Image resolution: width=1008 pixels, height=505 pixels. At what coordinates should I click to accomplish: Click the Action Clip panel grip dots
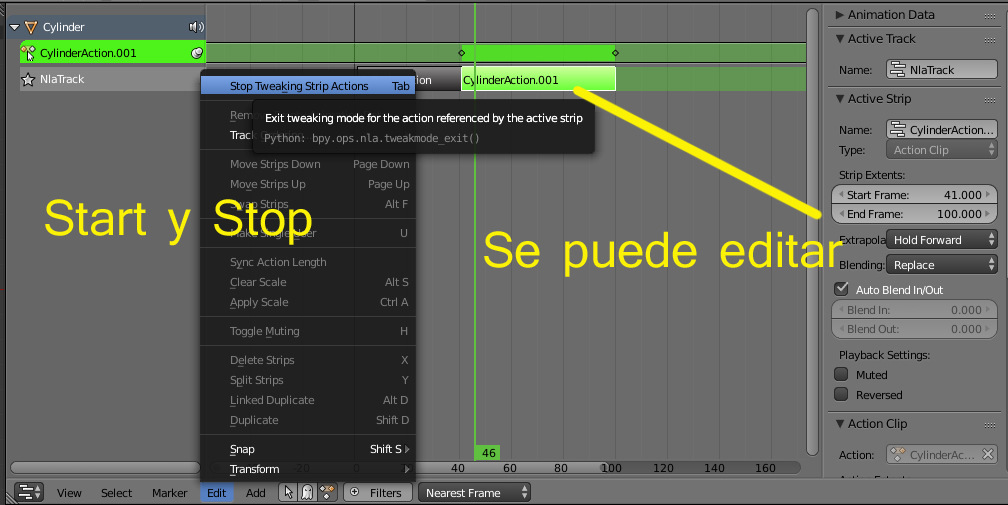(x=990, y=425)
